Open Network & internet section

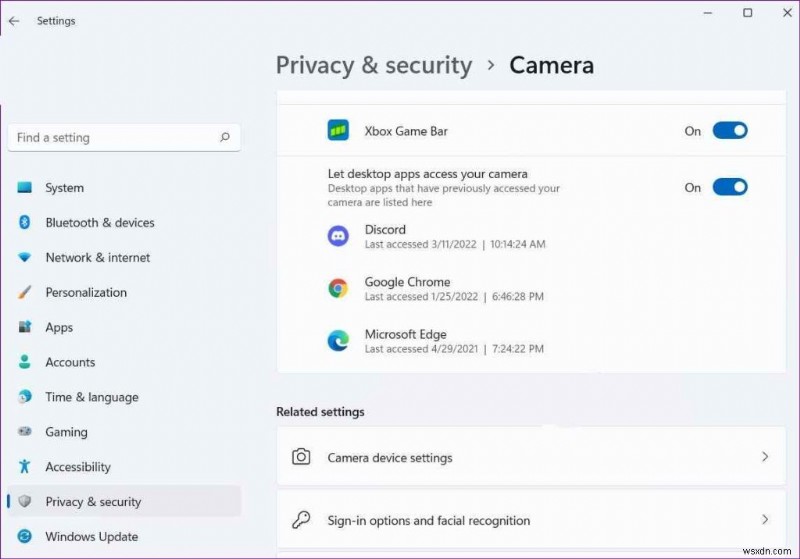point(124,258)
